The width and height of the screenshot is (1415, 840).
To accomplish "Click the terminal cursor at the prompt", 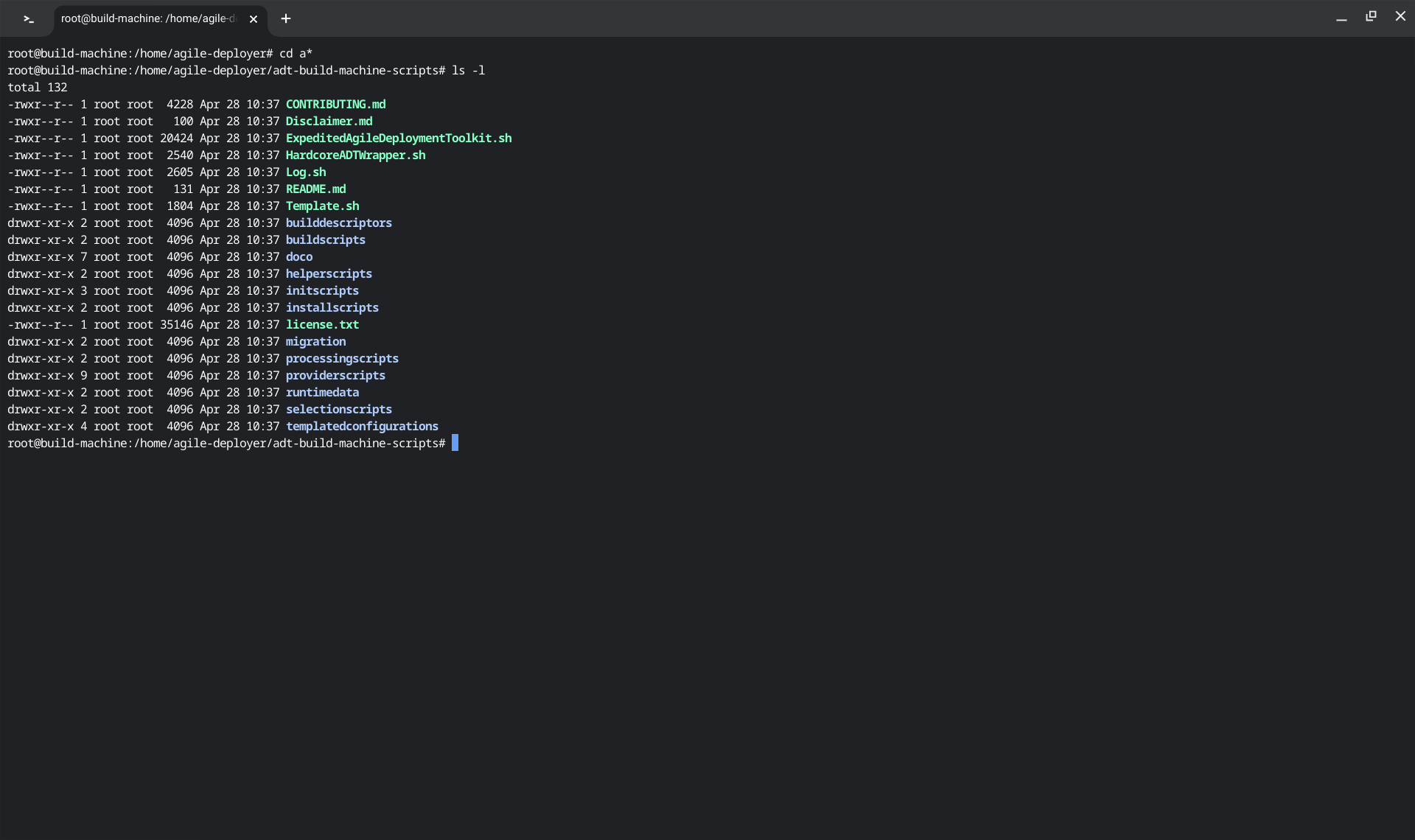I will click(455, 443).
